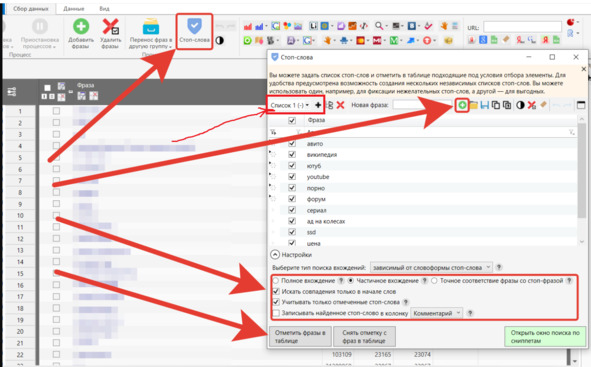The width and height of the screenshot is (591, 367).
Task: Click green add-to-list button next to Новая фраза
Action: pyautogui.click(x=462, y=105)
